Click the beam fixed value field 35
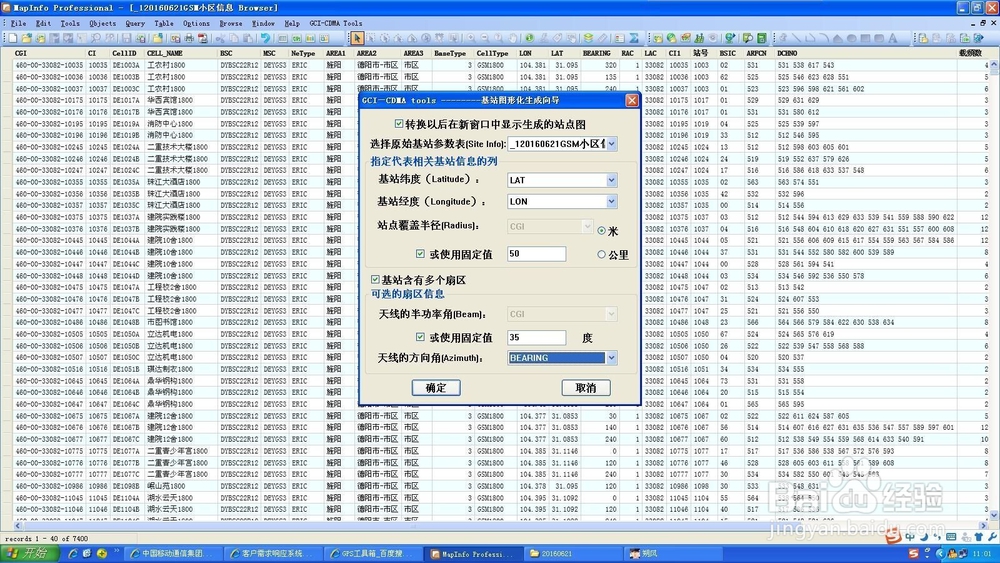The image size is (1000, 563). point(536,337)
